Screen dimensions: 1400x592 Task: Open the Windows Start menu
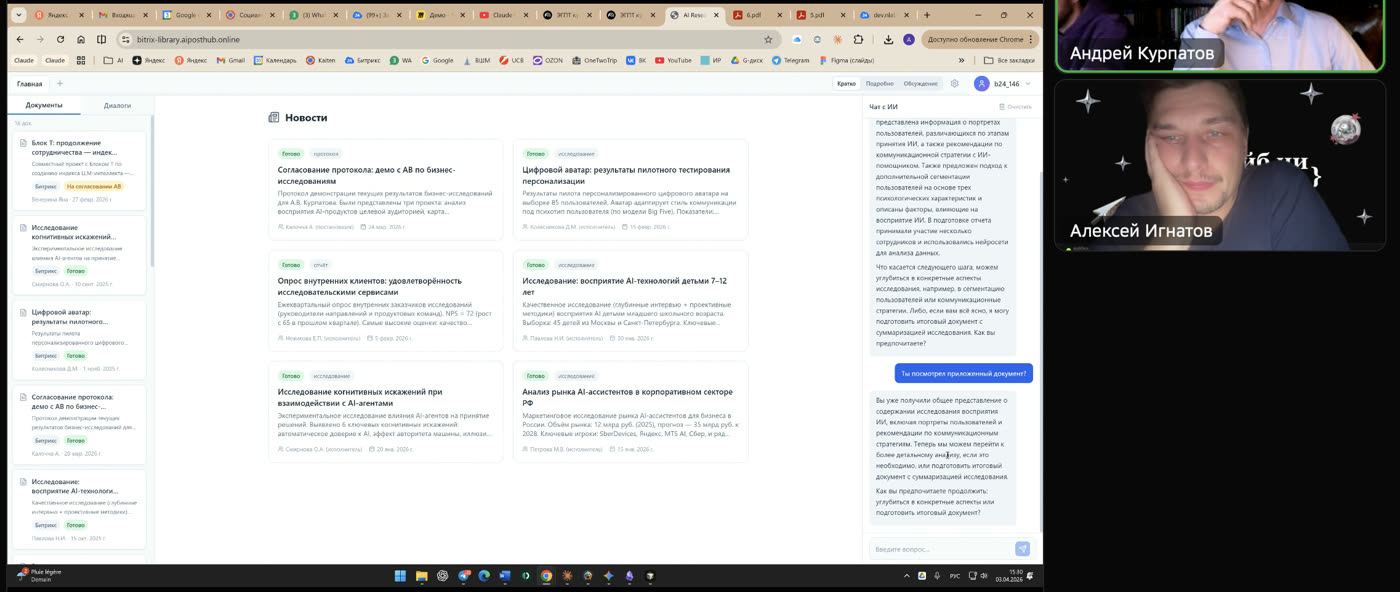click(x=400, y=576)
